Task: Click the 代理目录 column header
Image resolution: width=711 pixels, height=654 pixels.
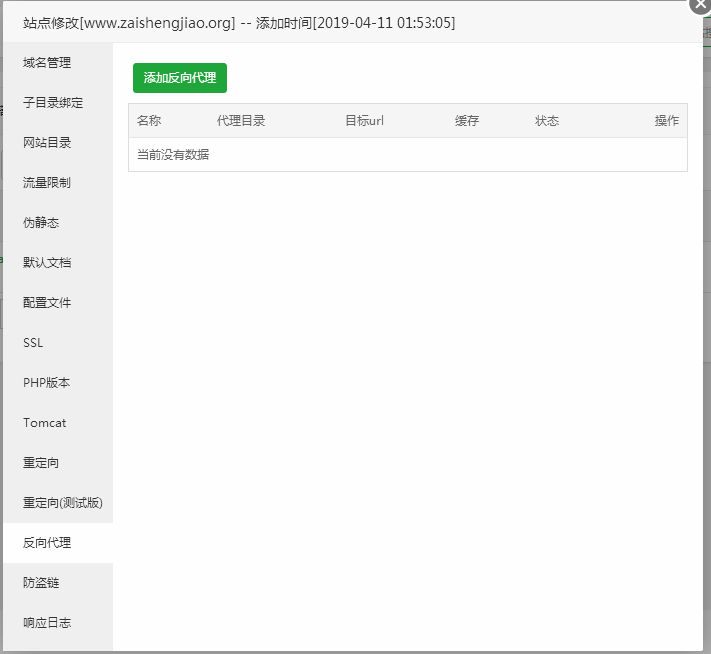Action: [241, 121]
